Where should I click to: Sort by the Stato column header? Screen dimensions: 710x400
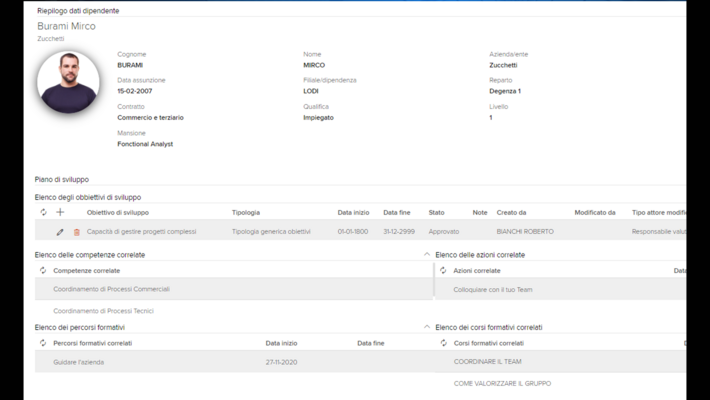click(x=436, y=212)
